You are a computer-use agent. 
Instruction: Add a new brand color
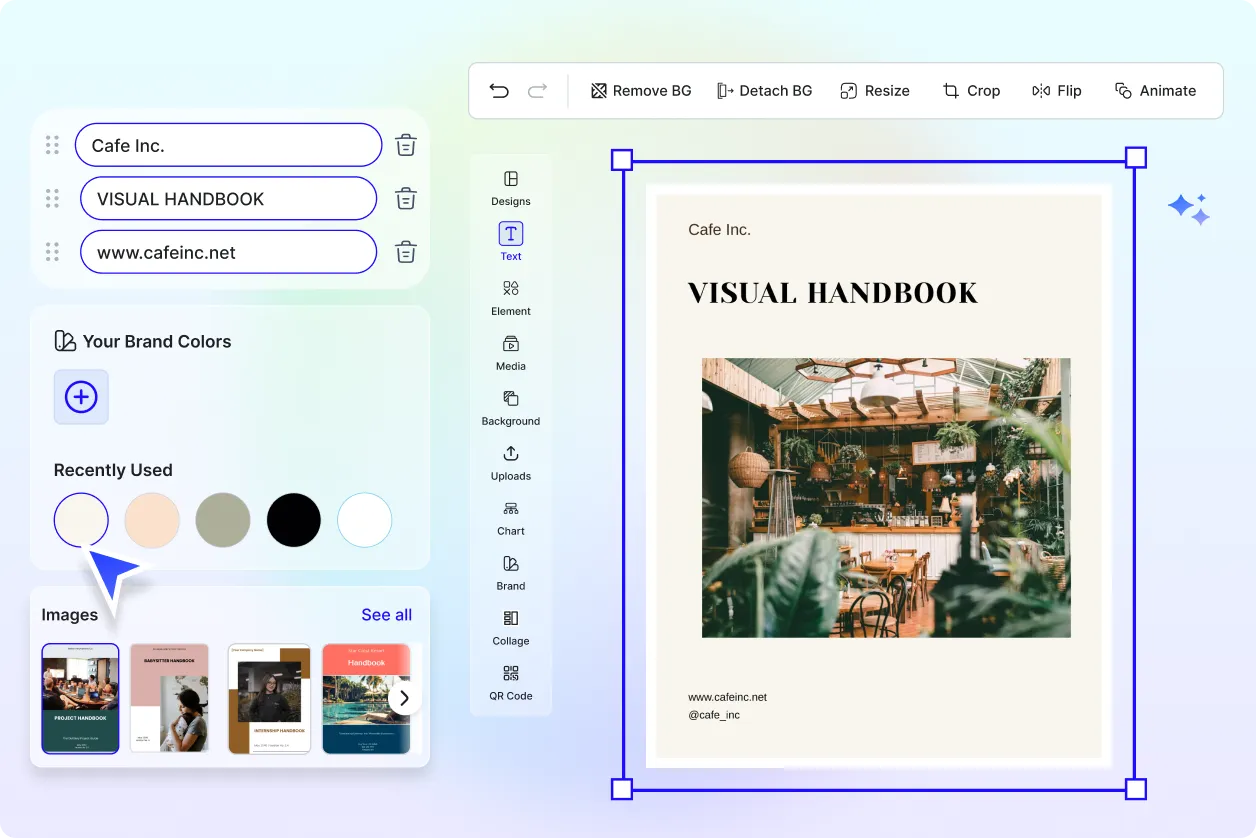[x=81, y=397]
